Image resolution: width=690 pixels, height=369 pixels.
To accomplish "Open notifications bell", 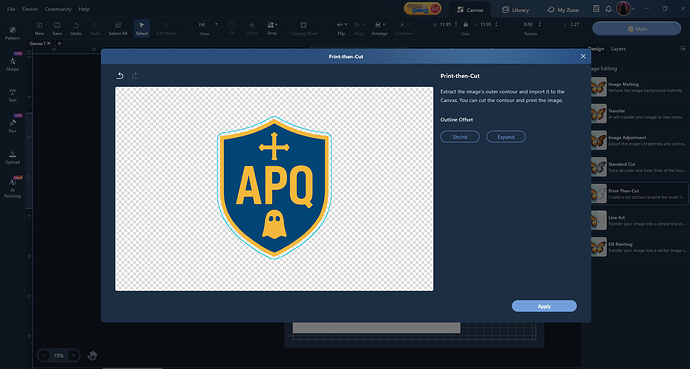I will [608, 9].
